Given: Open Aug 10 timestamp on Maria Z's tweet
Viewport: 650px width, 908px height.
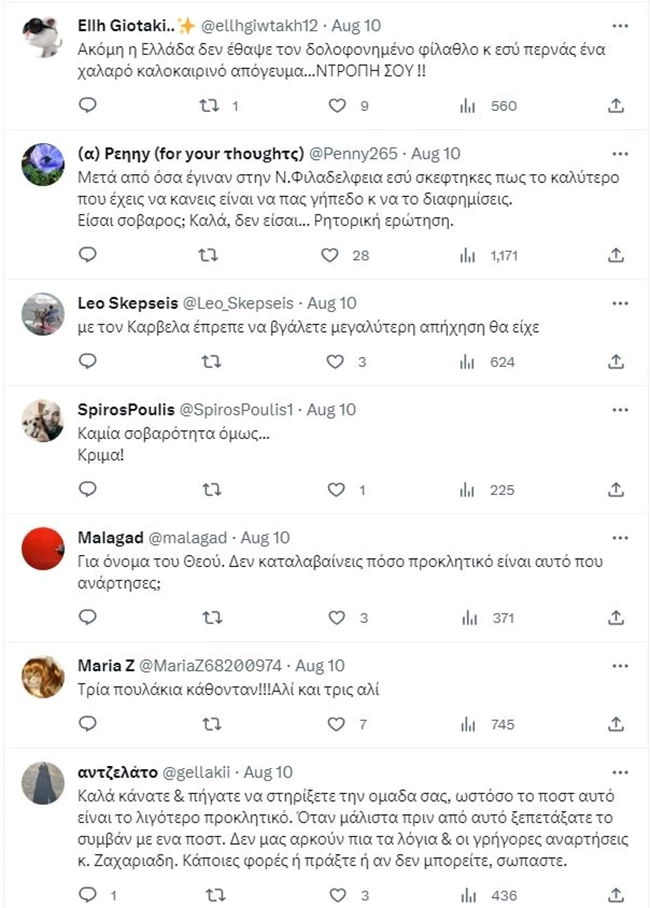Looking at the screenshot, I should pyautogui.click(x=320, y=665).
